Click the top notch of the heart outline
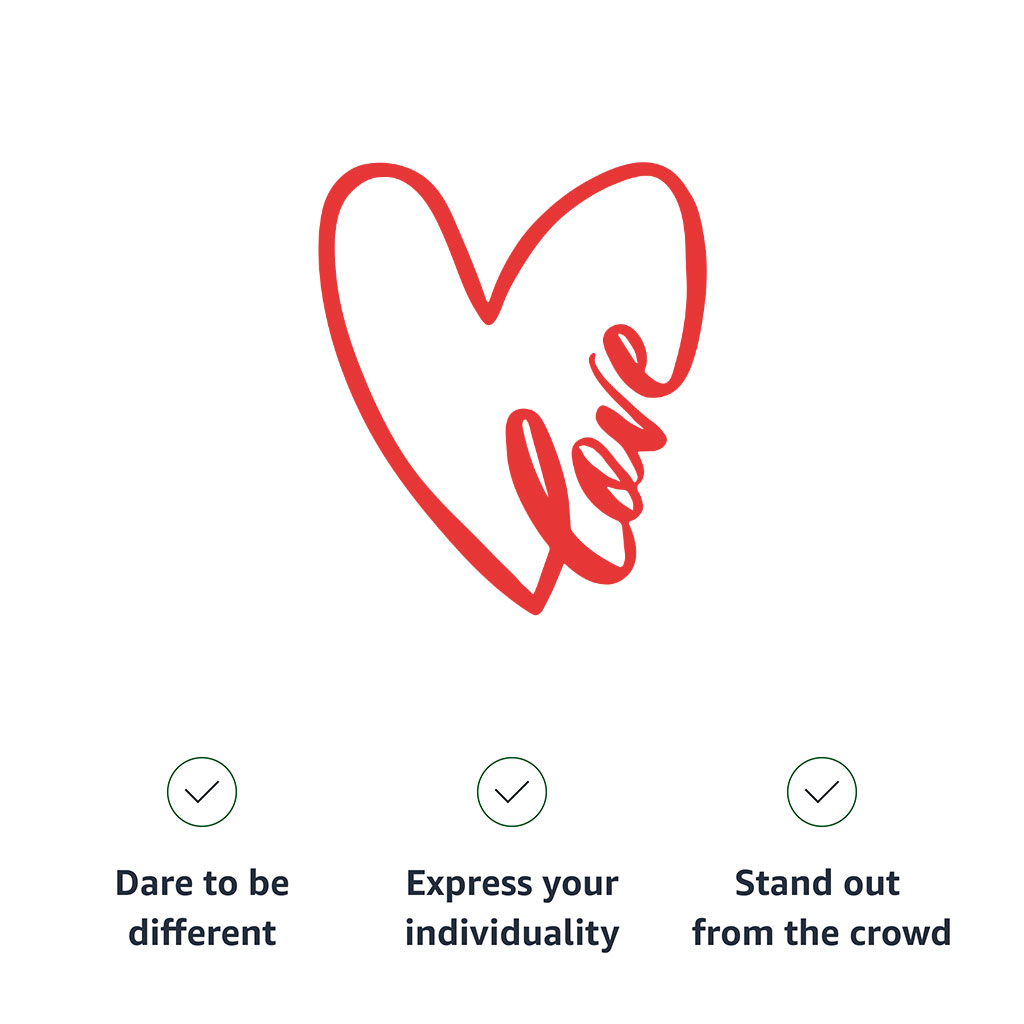The image size is (1024, 1024). coord(488,314)
